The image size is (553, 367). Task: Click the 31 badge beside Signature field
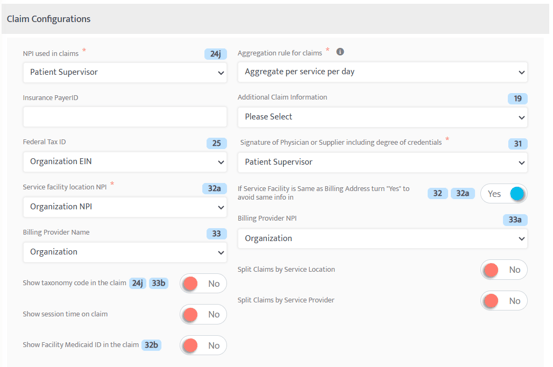(x=517, y=144)
